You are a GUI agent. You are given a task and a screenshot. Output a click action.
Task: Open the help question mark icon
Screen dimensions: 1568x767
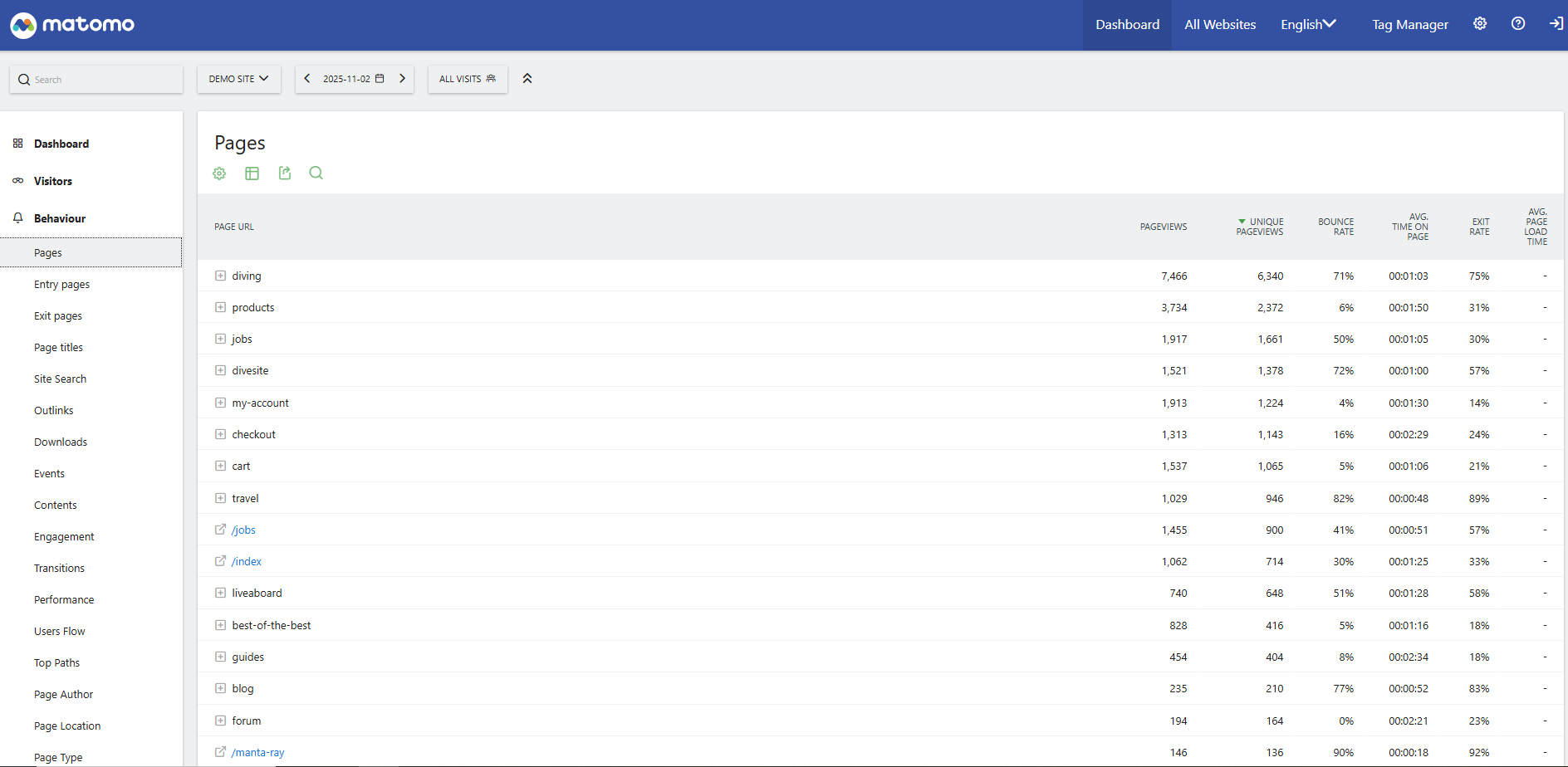pos(1518,24)
